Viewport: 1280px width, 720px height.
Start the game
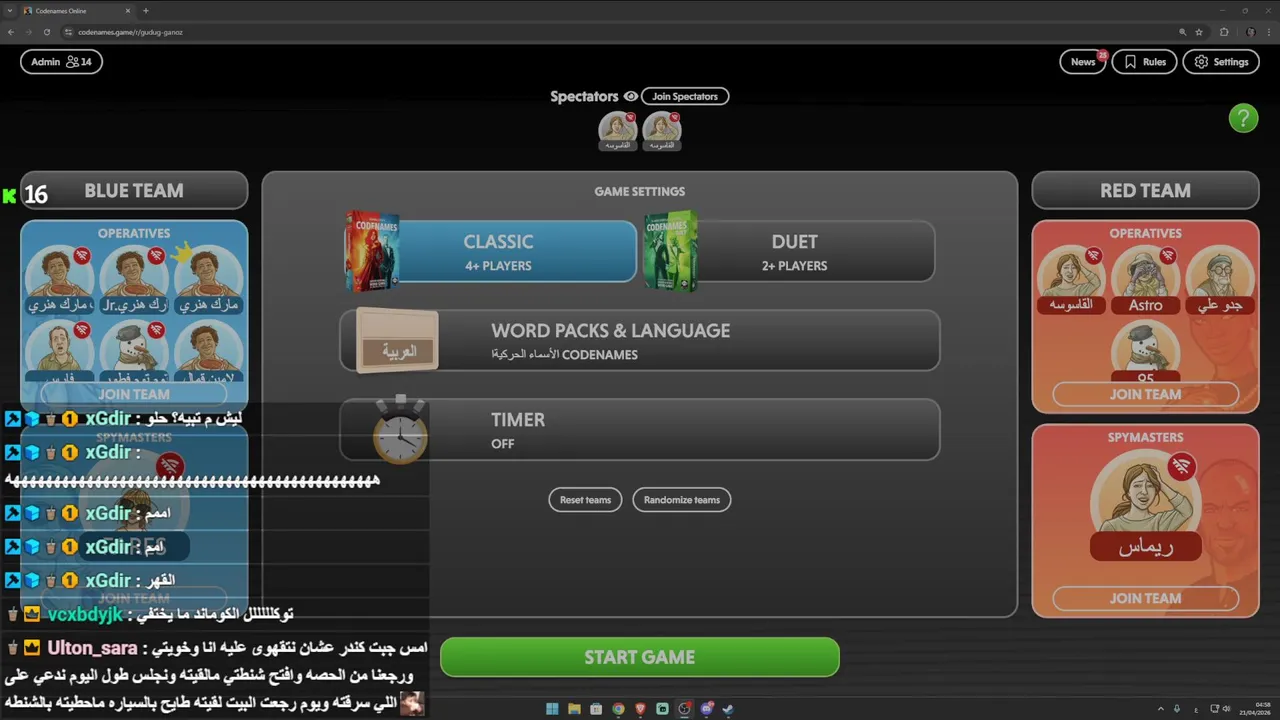tap(640, 657)
